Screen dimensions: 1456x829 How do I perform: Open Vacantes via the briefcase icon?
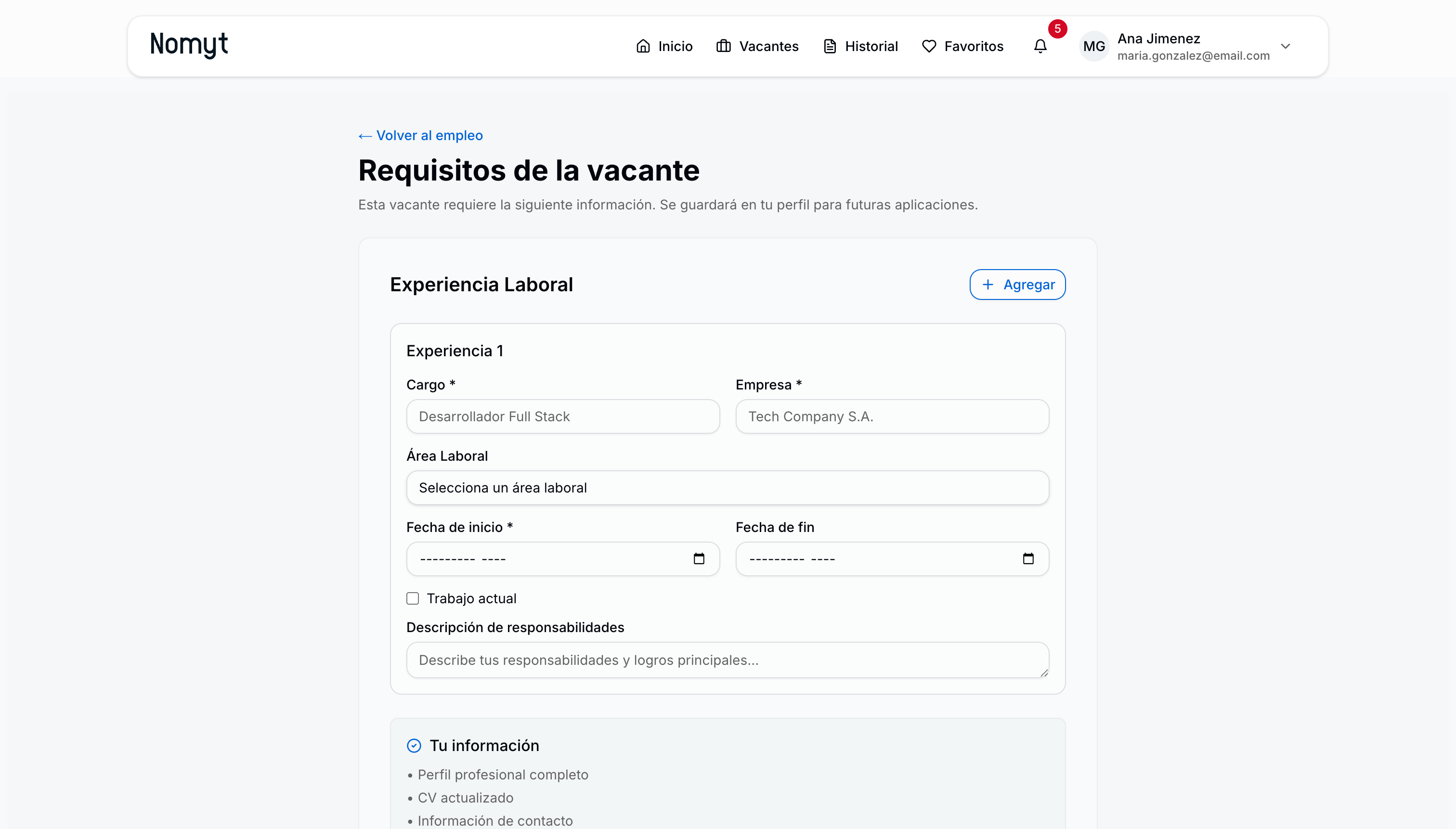point(723,46)
